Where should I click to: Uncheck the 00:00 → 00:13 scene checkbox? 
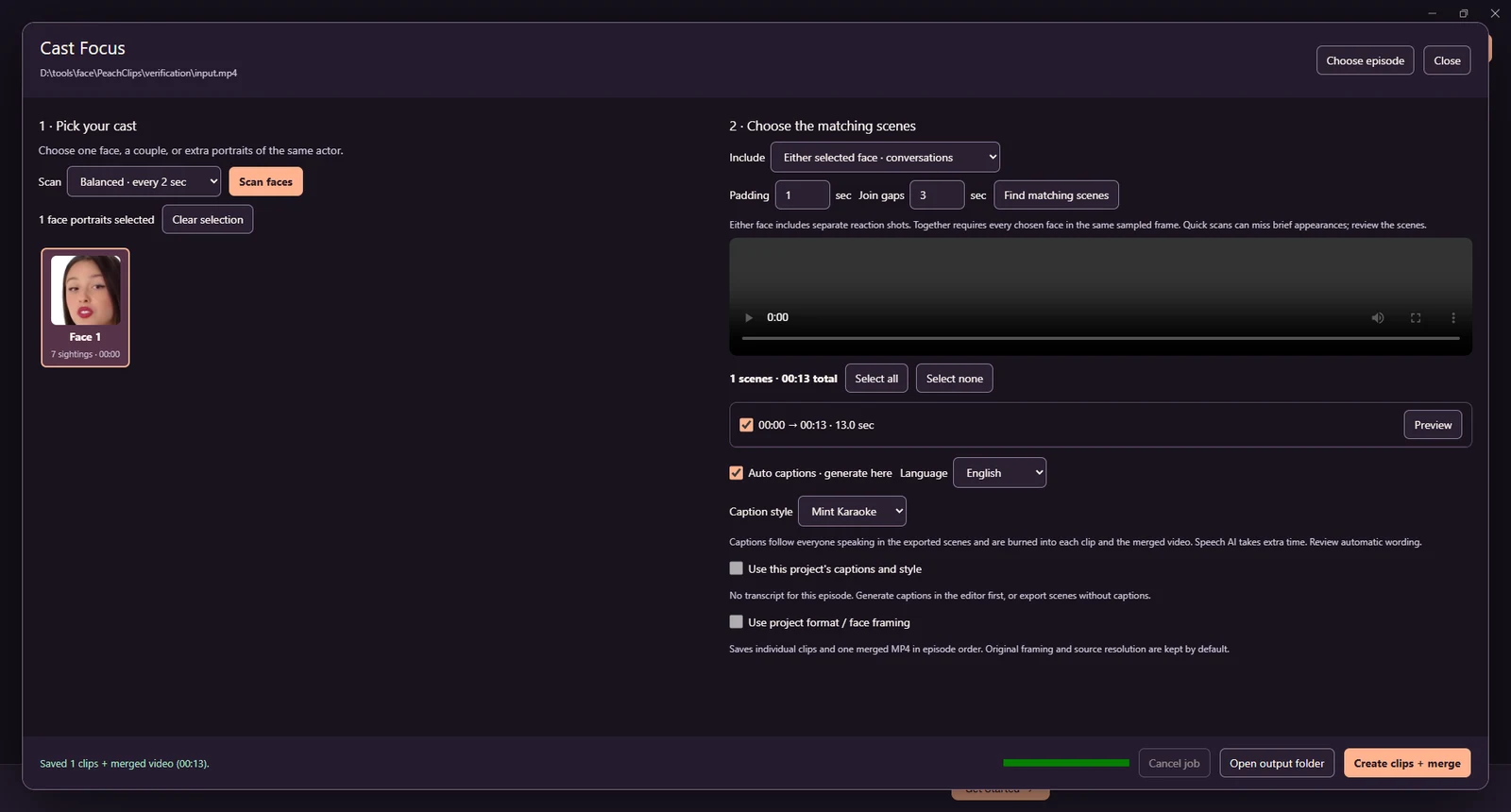[x=746, y=425]
